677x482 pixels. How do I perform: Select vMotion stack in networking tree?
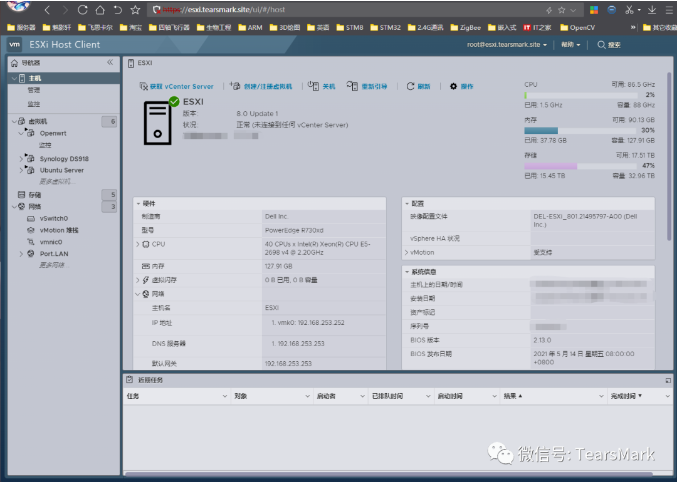click(x=59, y=230)
